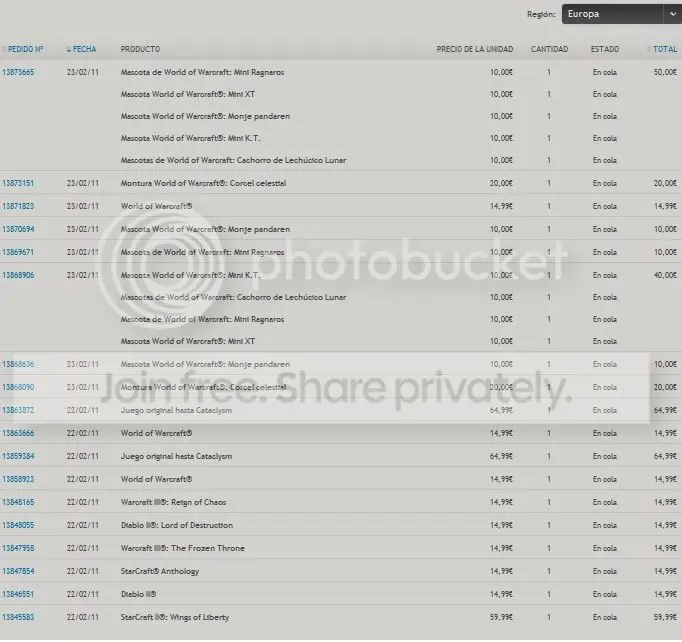
Task: Select product StarCraft II®: Wings of Liberty
Action: [x=175, y=617]
